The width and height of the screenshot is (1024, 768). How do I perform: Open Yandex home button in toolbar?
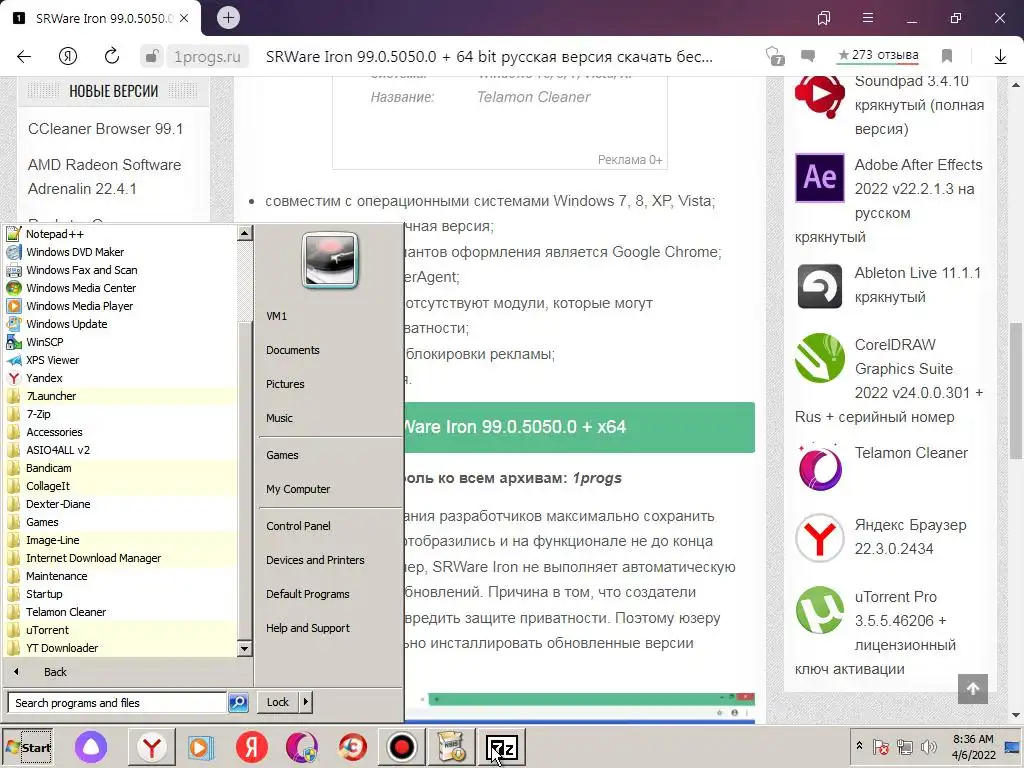[x=68, y=57]
